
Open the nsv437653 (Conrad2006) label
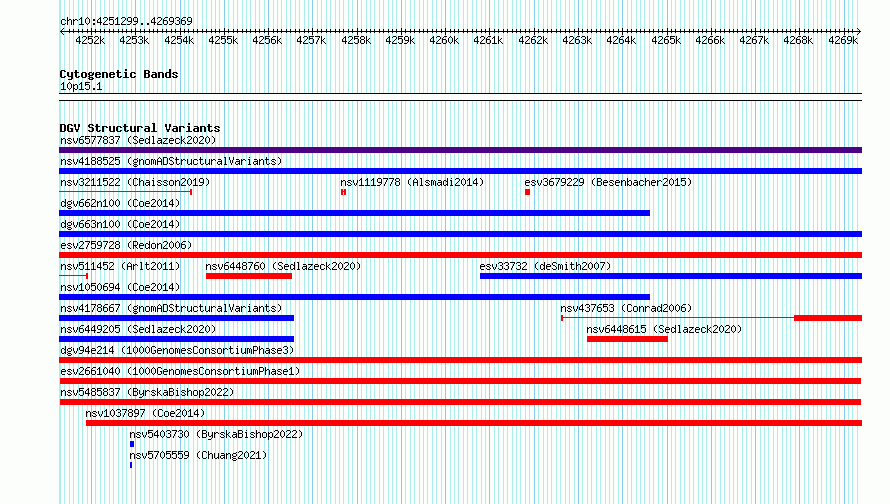click(626, 308)
